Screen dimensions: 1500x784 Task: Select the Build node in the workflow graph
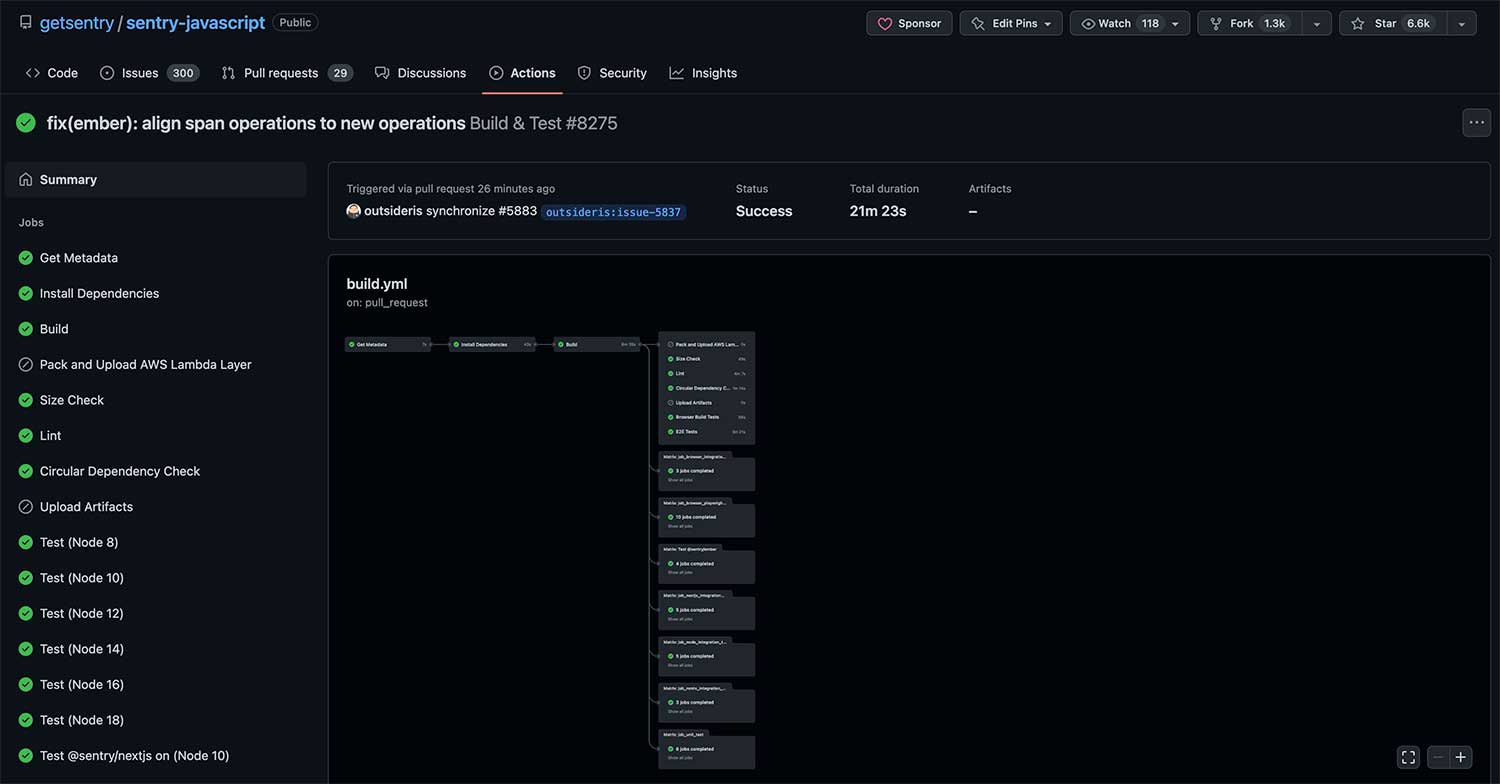click(597, 344)
